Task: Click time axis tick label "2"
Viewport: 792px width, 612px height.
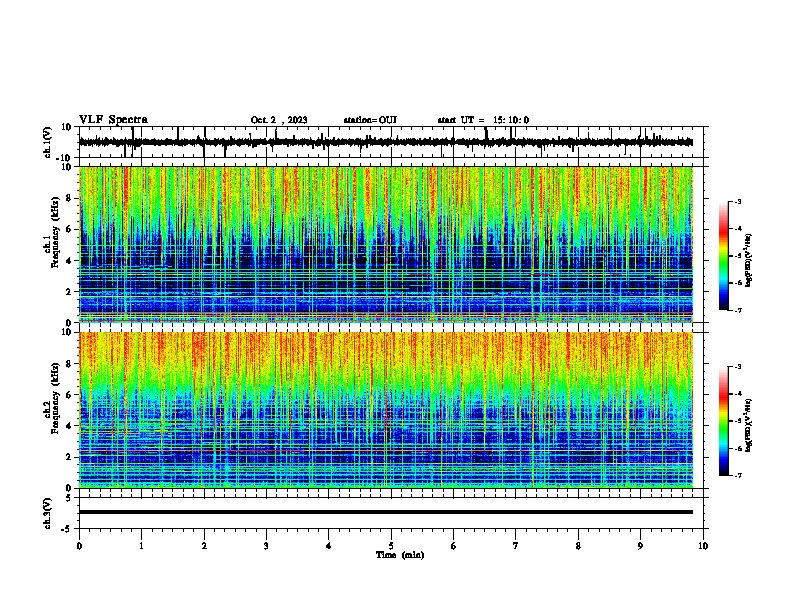Action: (204, 546)
